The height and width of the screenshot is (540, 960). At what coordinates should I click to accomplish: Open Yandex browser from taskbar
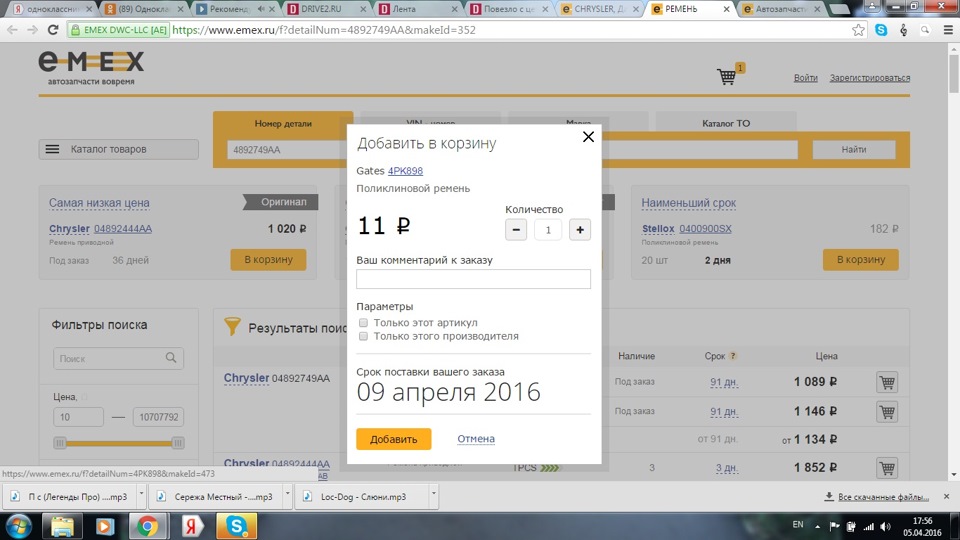191,526
